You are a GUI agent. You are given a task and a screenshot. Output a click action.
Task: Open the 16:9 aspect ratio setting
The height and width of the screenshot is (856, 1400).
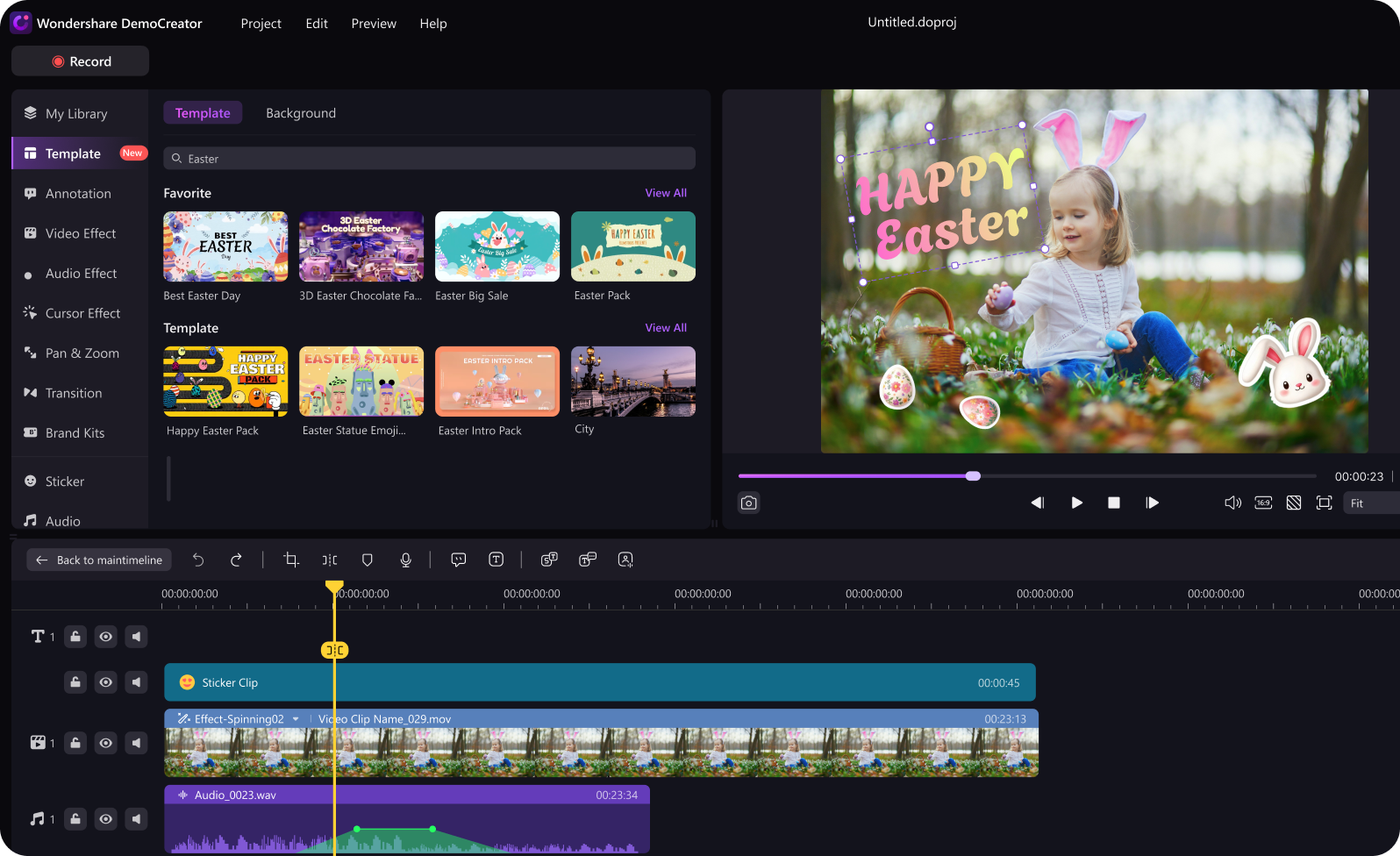pyautogui.click(x=1263, y=503)
